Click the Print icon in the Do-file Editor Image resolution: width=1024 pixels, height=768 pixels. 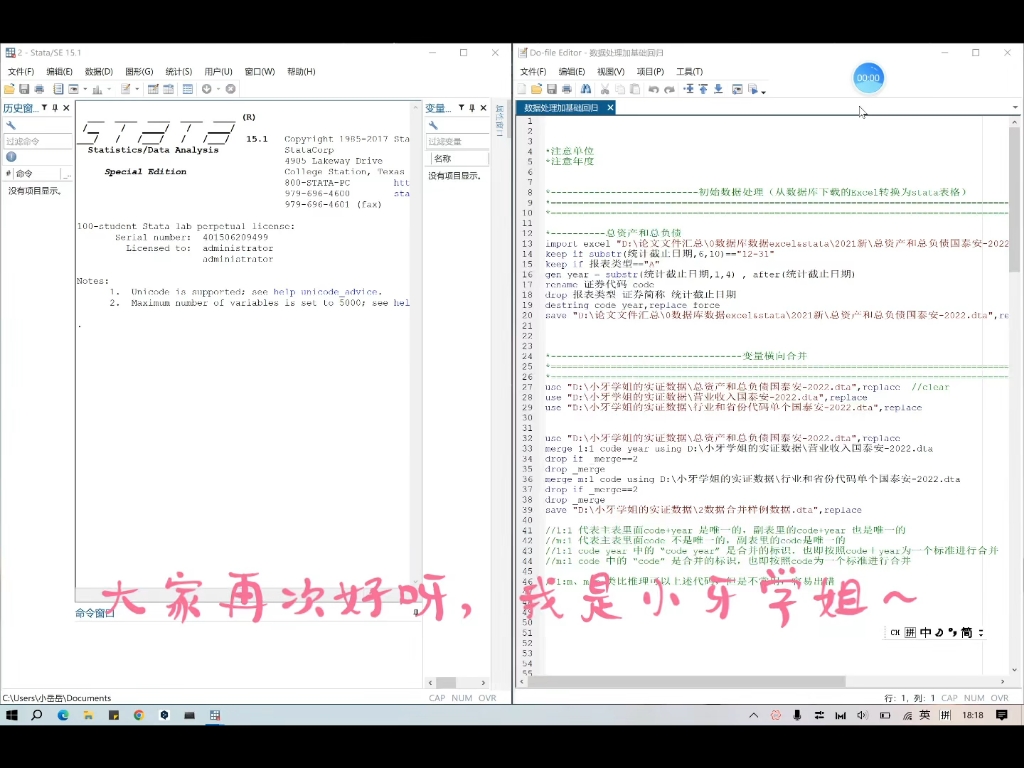point(566,89)
